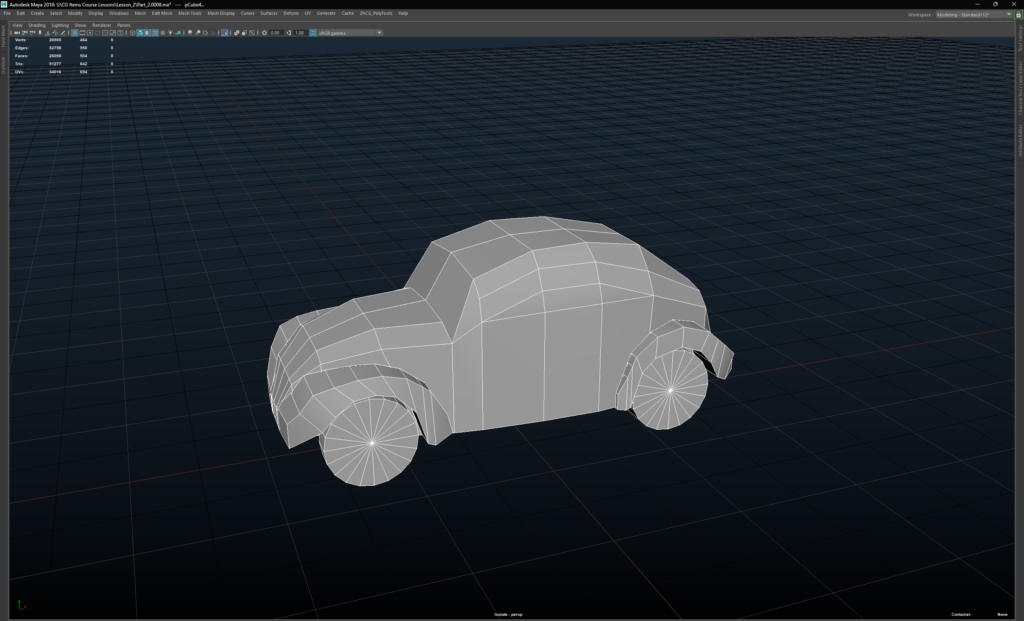Click the select camera icon in panel toolbar
This screenshot has width=1024, height=621.
coord(17,33)
